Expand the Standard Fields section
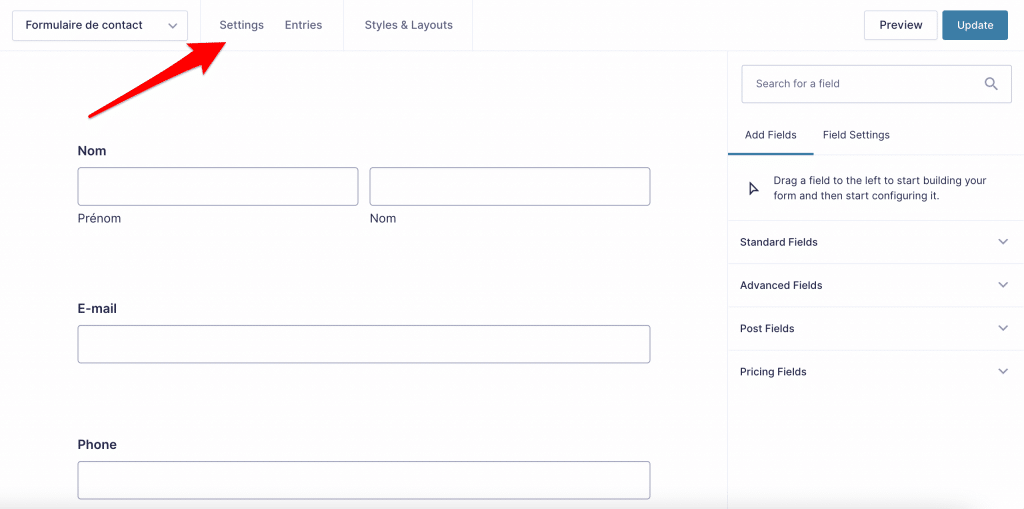 (x=874, y=242)
